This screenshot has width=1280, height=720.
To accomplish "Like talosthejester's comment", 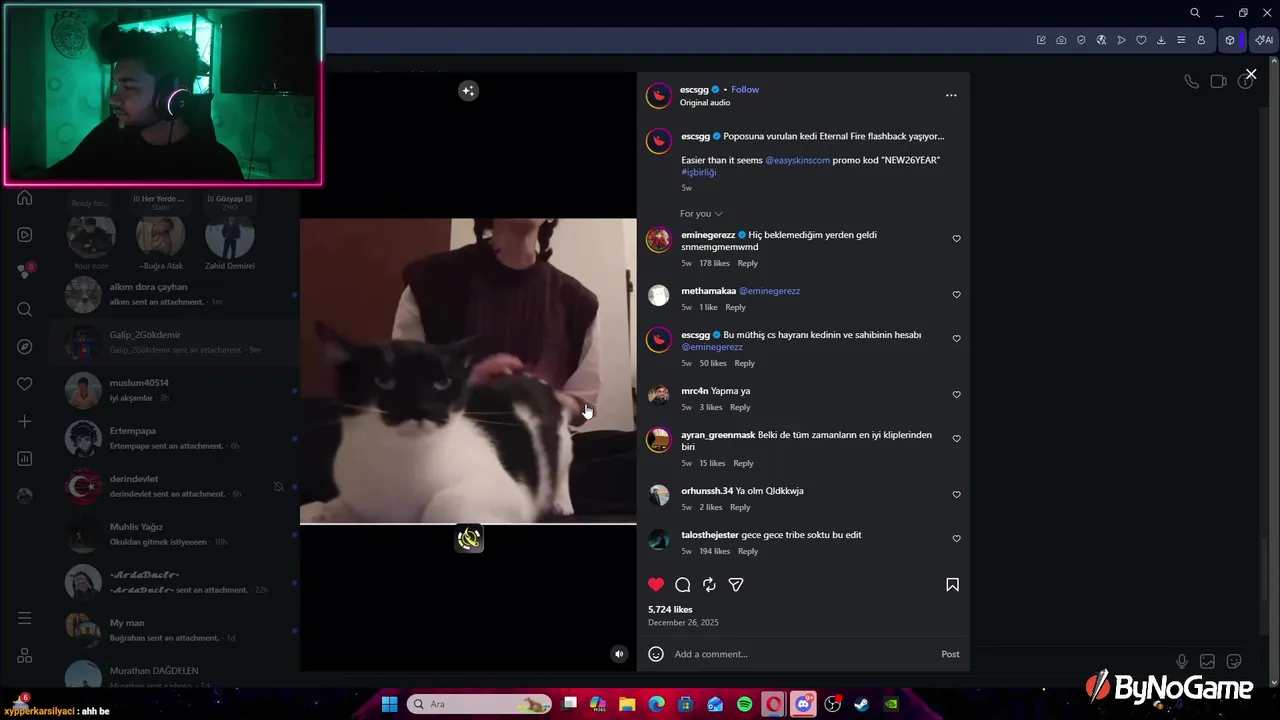I will pos(956,539).
